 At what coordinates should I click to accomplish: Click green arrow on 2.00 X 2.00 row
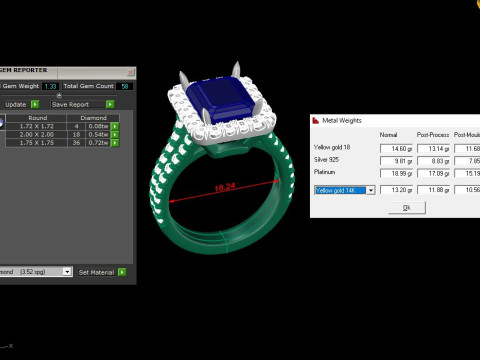115,135
